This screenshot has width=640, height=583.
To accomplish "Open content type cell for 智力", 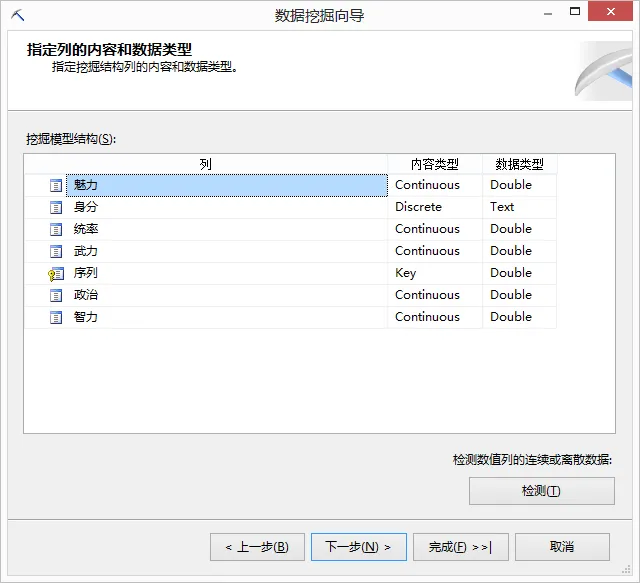I will pos(435,318).
